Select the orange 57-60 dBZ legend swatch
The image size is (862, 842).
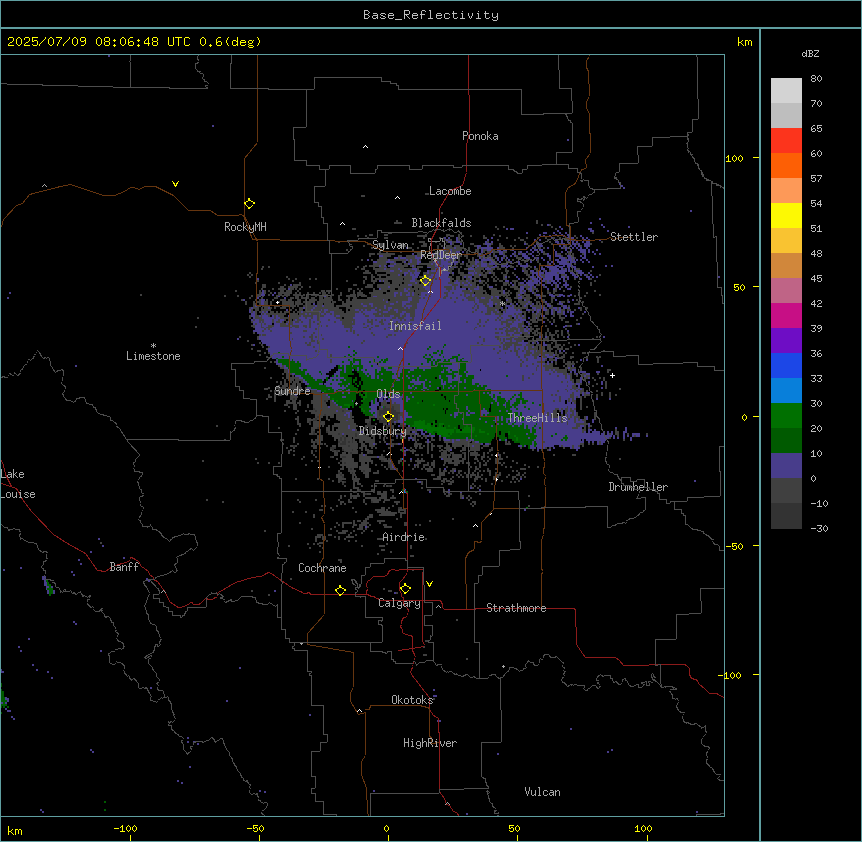pyautogui.click(x=786, y=165)
